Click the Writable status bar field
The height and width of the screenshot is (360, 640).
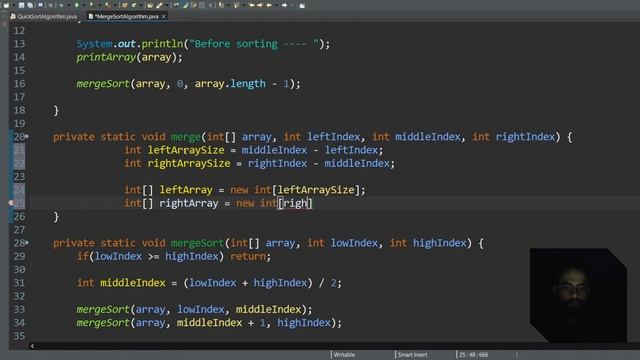(344, 355)
